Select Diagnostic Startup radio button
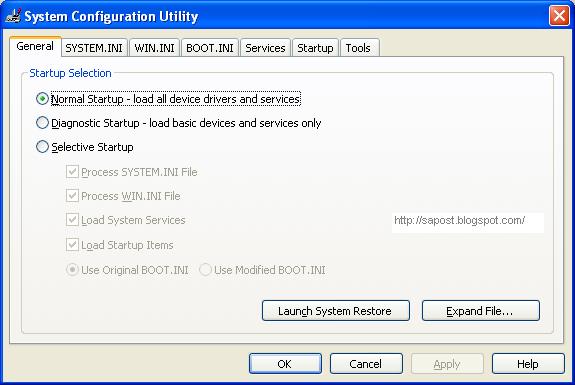Screen dimensions: 575x385 42,123
